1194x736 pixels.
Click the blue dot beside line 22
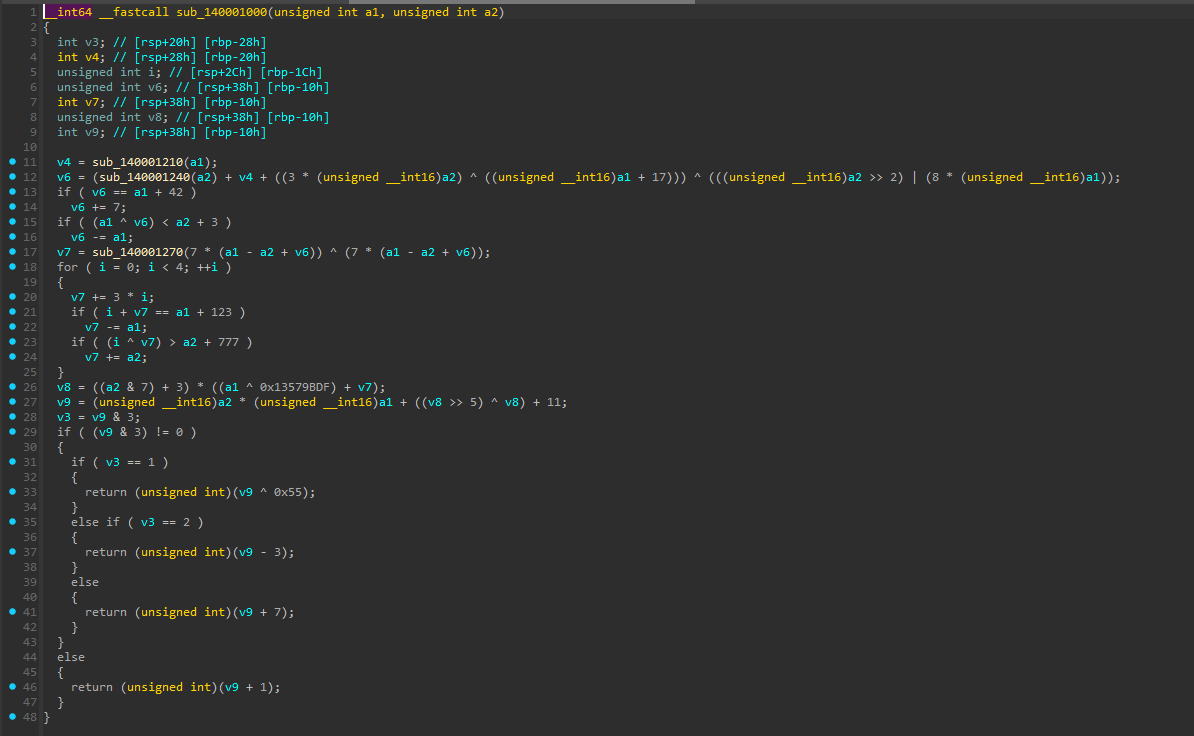click(x=12, y=327)
